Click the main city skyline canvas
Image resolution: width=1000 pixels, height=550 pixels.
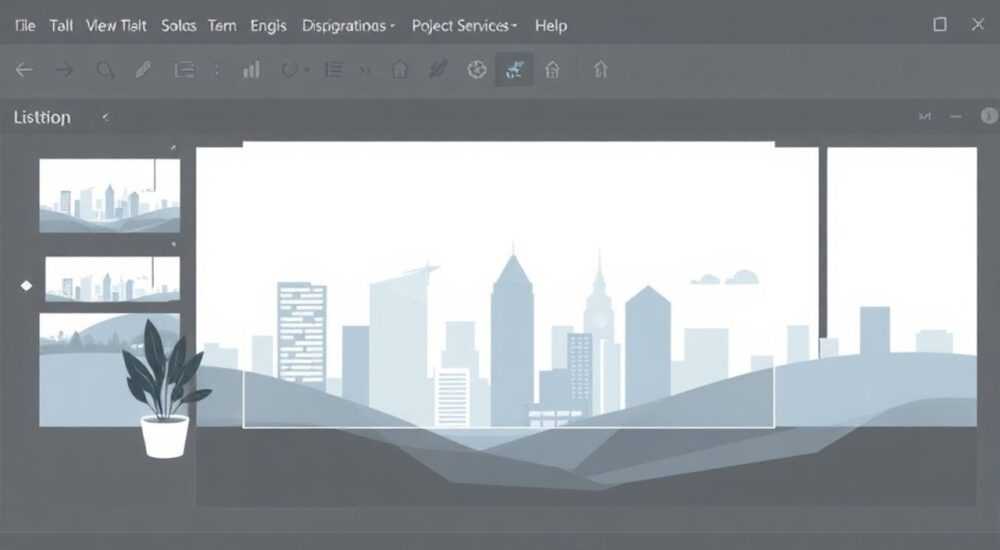[x=508, y=285]
